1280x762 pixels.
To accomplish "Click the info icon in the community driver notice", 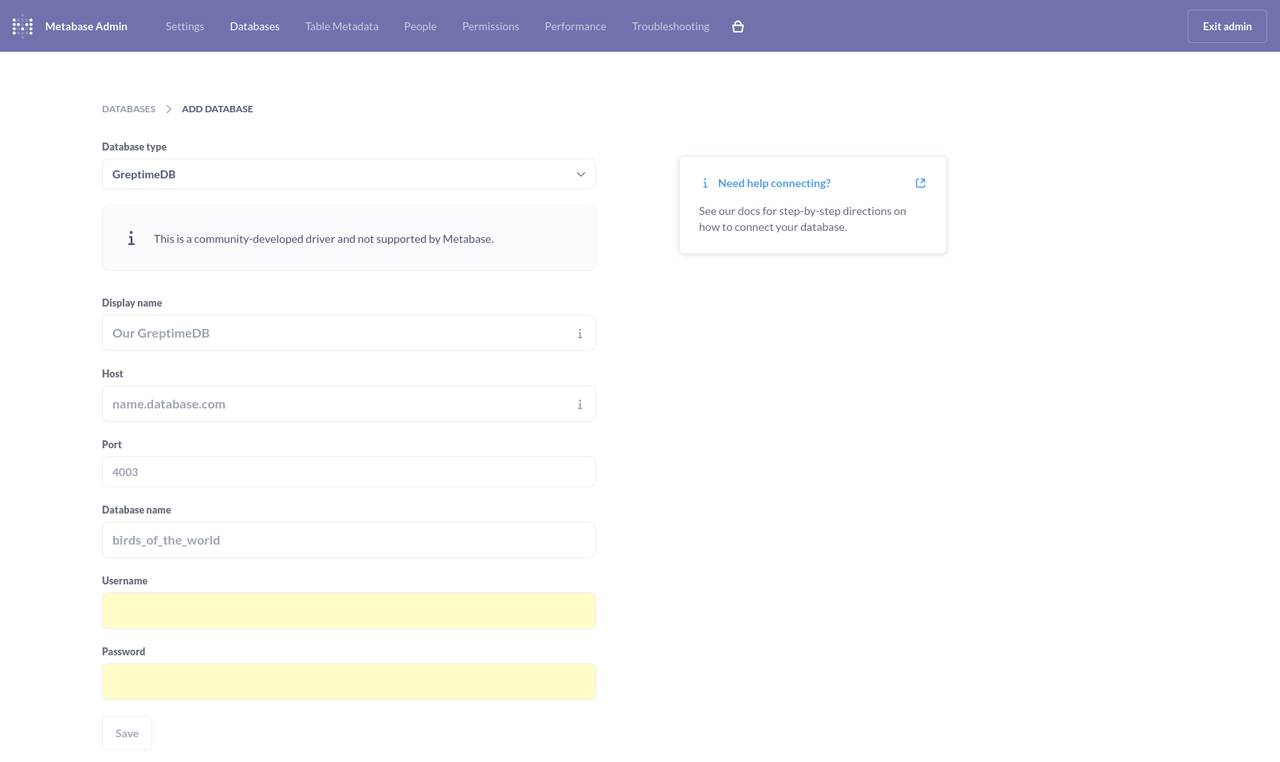I will [x=131, y=238].
